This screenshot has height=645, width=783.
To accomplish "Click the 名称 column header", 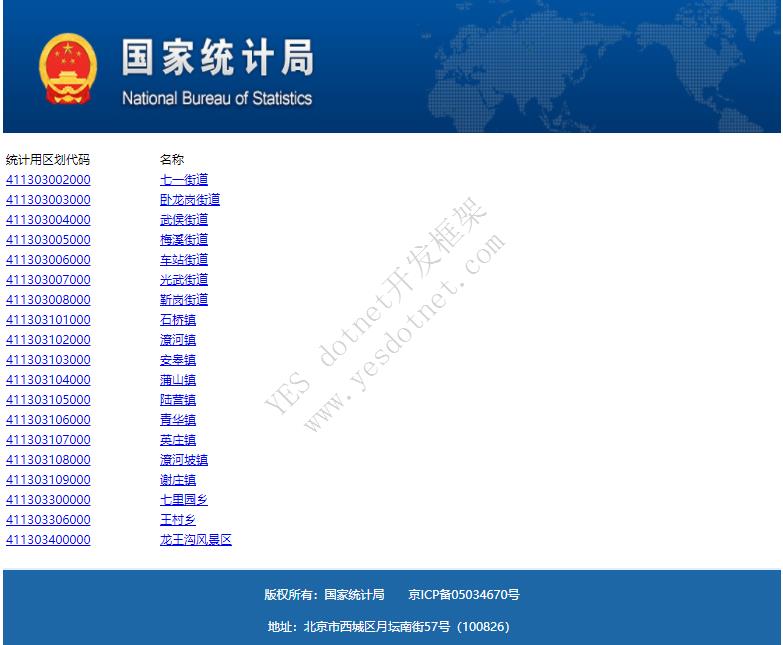I will point(172,160).
